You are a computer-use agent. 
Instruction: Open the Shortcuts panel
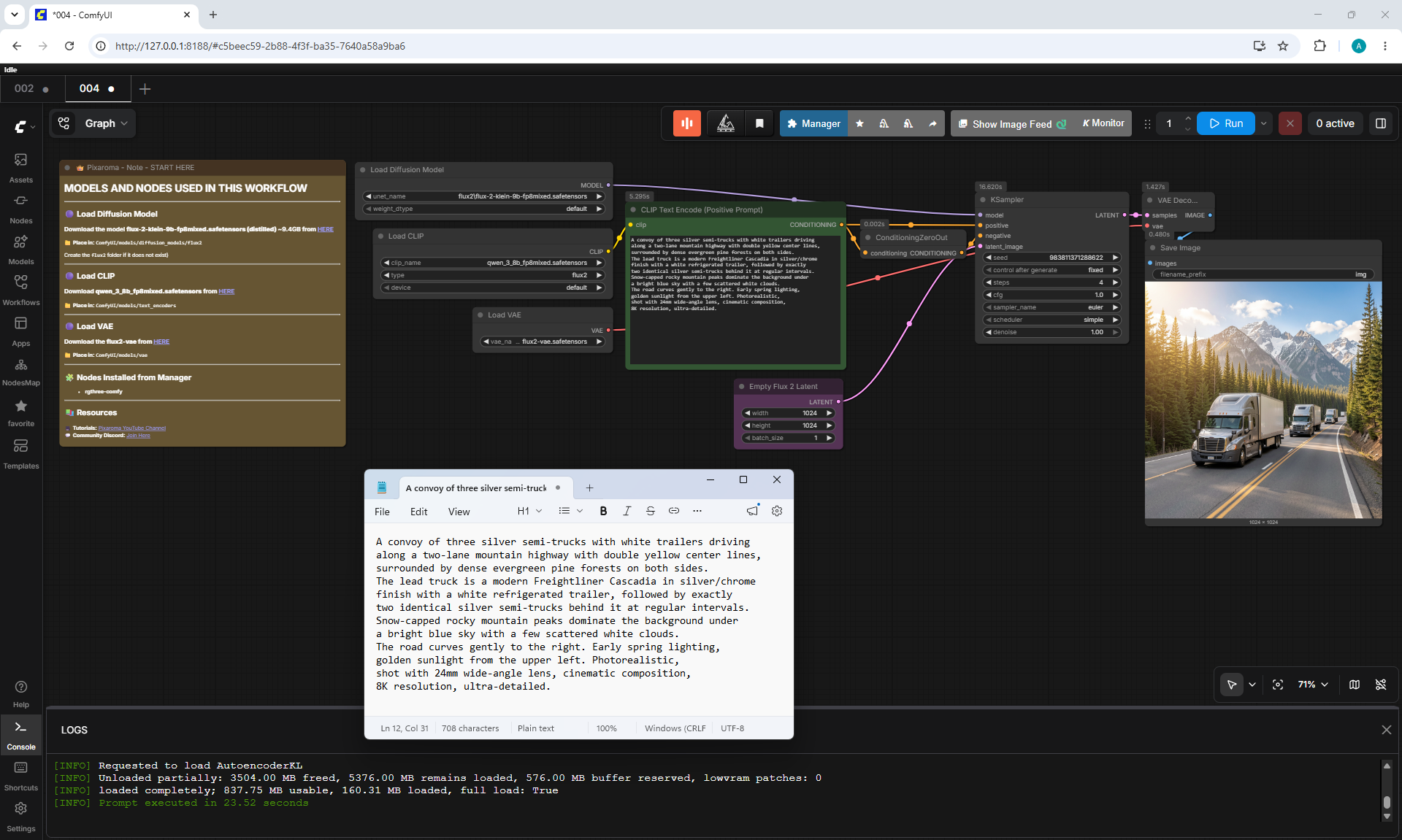pyautogui.click(x=21, y=775)
